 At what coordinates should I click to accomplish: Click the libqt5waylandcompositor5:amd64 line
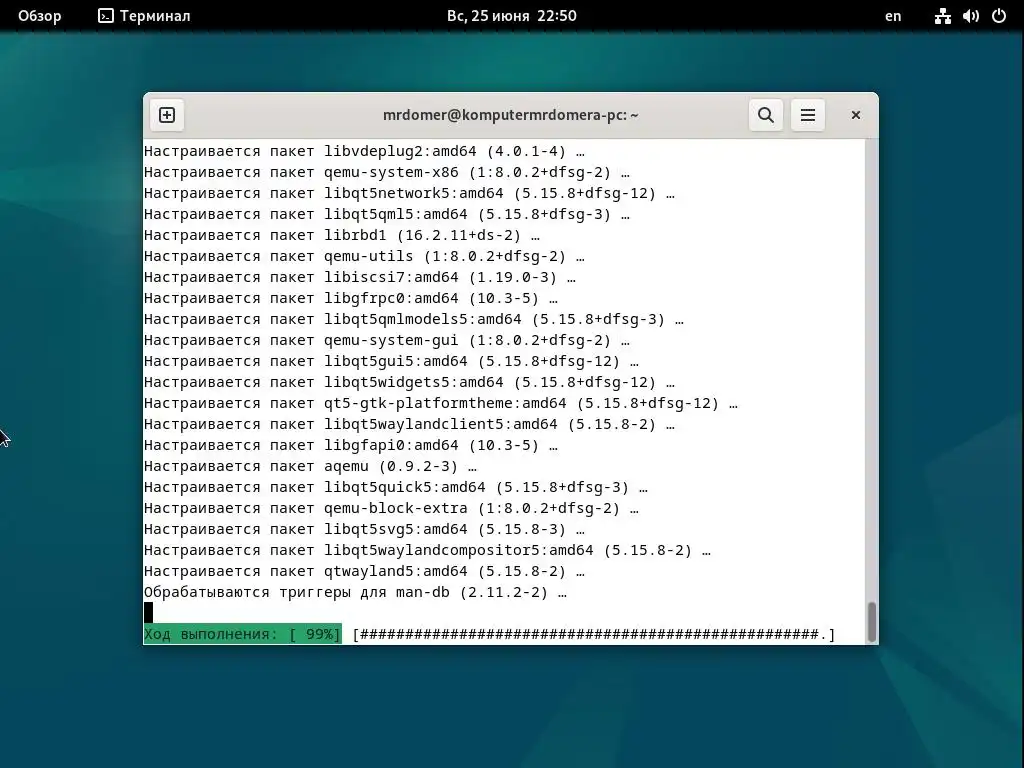point(427,550)
